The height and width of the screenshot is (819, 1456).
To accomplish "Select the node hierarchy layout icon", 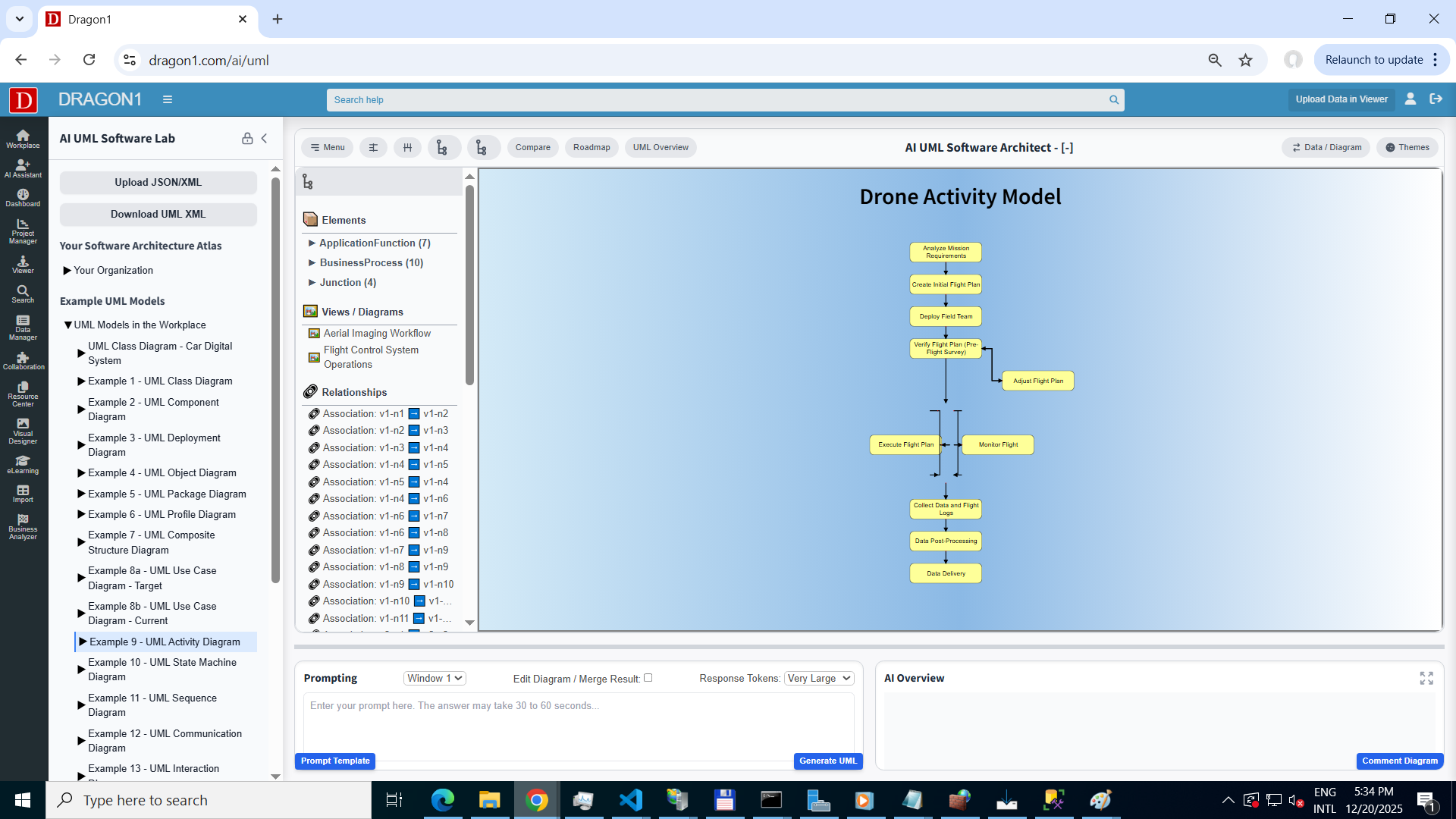I will point(444,147).
